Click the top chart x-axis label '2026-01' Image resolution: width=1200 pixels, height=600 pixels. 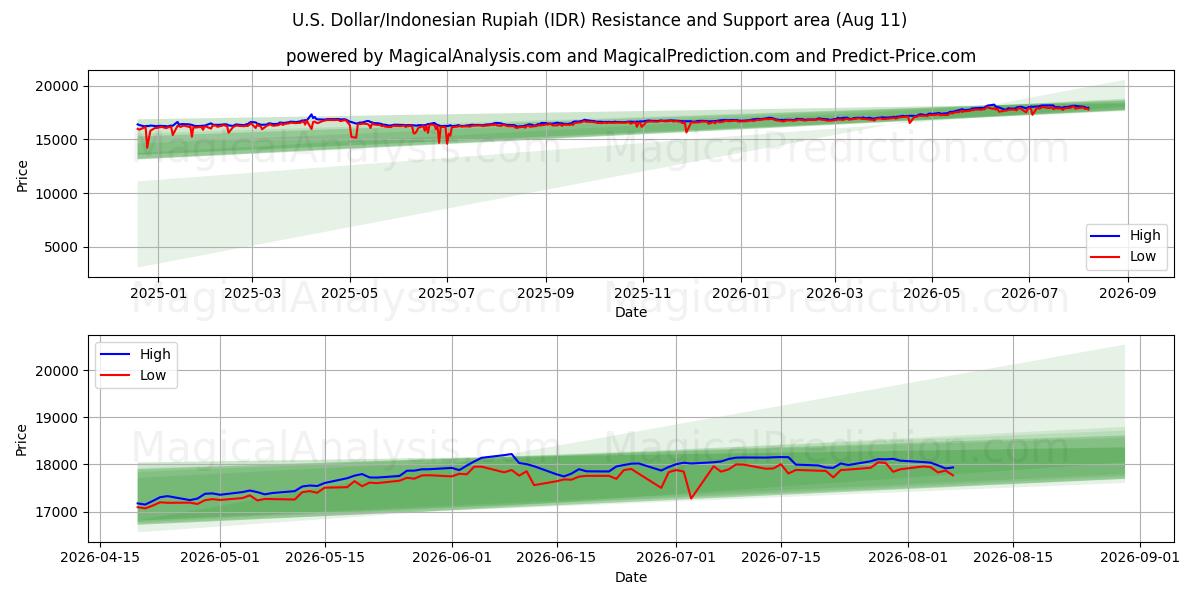741,293
